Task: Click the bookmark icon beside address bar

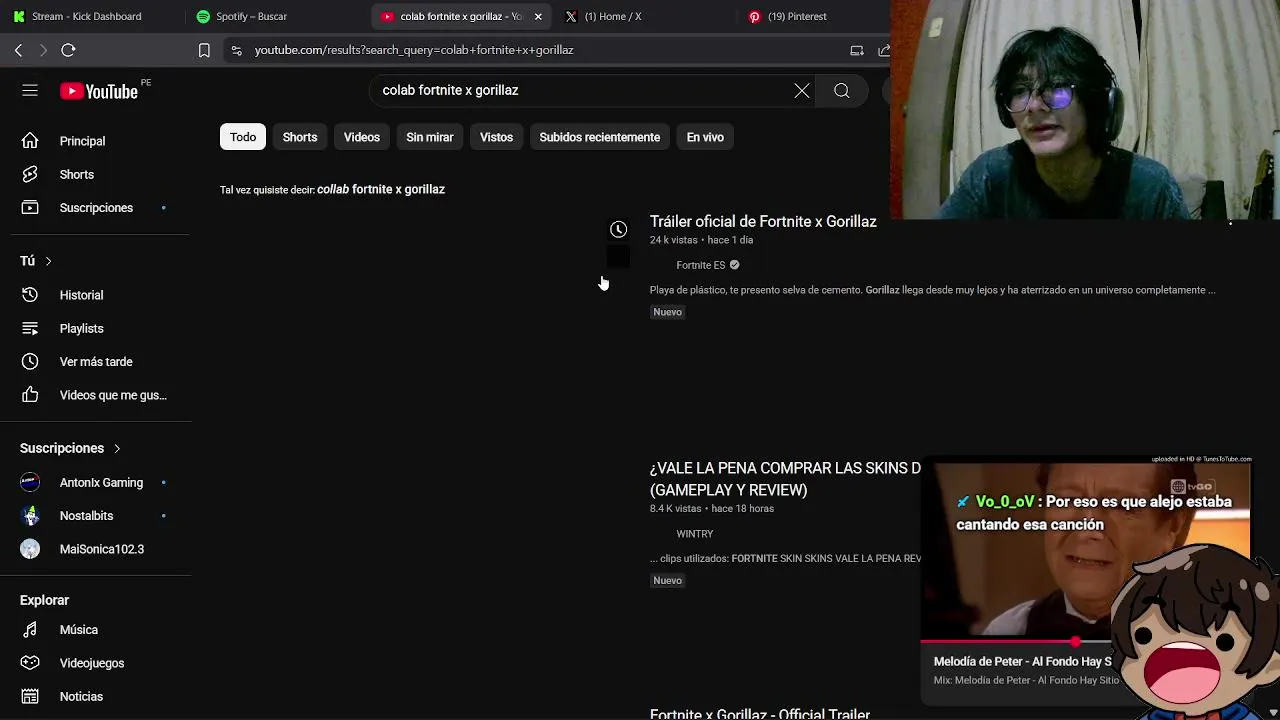Action: coord(204,50)
